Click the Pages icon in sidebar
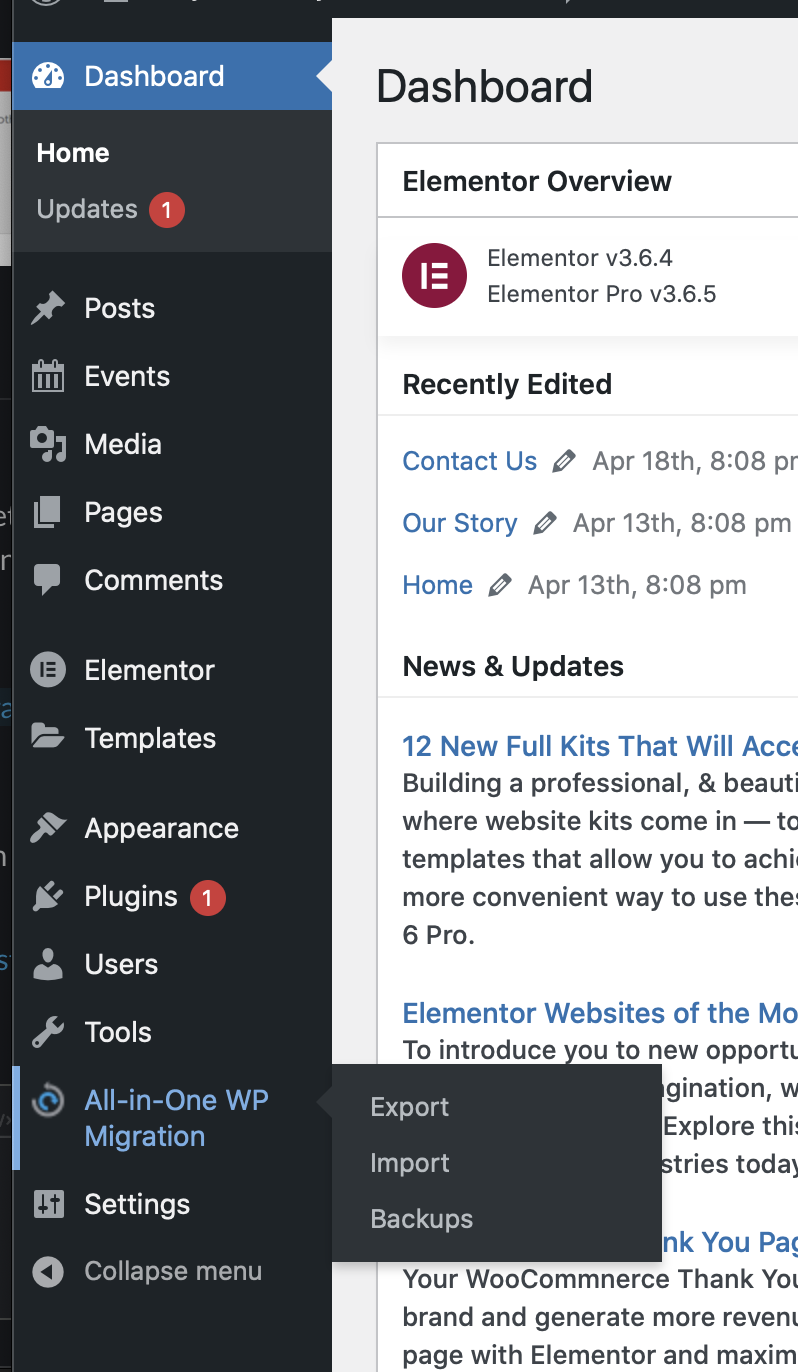798x1372 pixels. pos(47,513)
